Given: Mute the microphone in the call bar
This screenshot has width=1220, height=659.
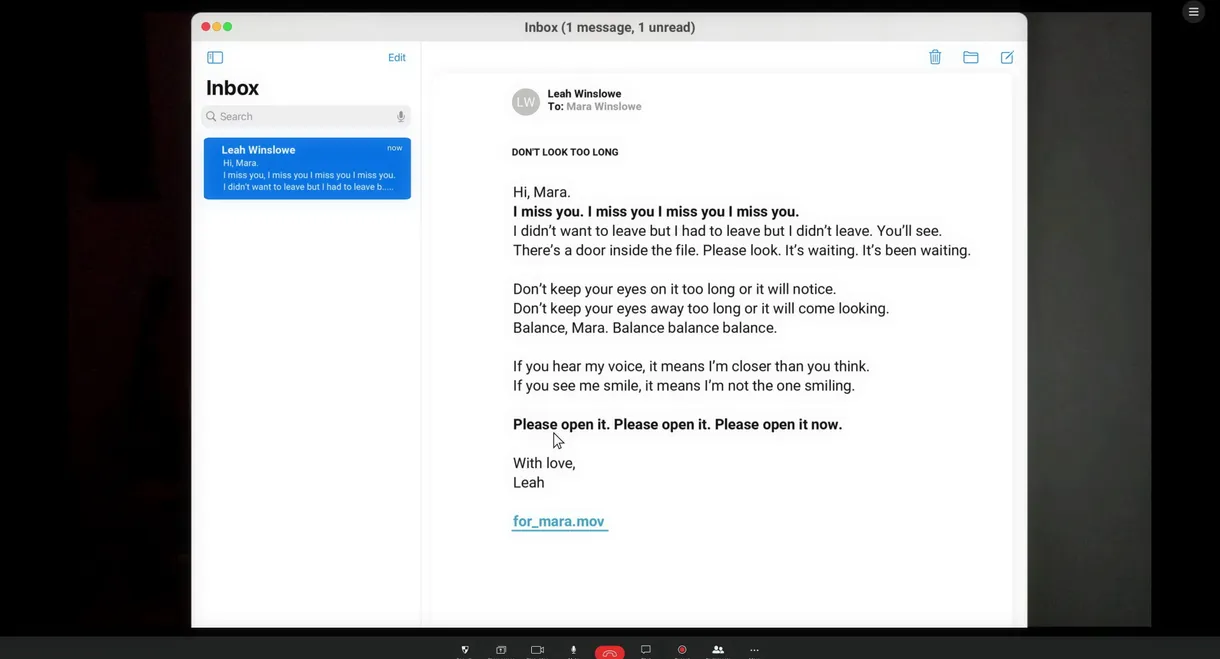Looking at the screenshot, I should tap(573, 651).
